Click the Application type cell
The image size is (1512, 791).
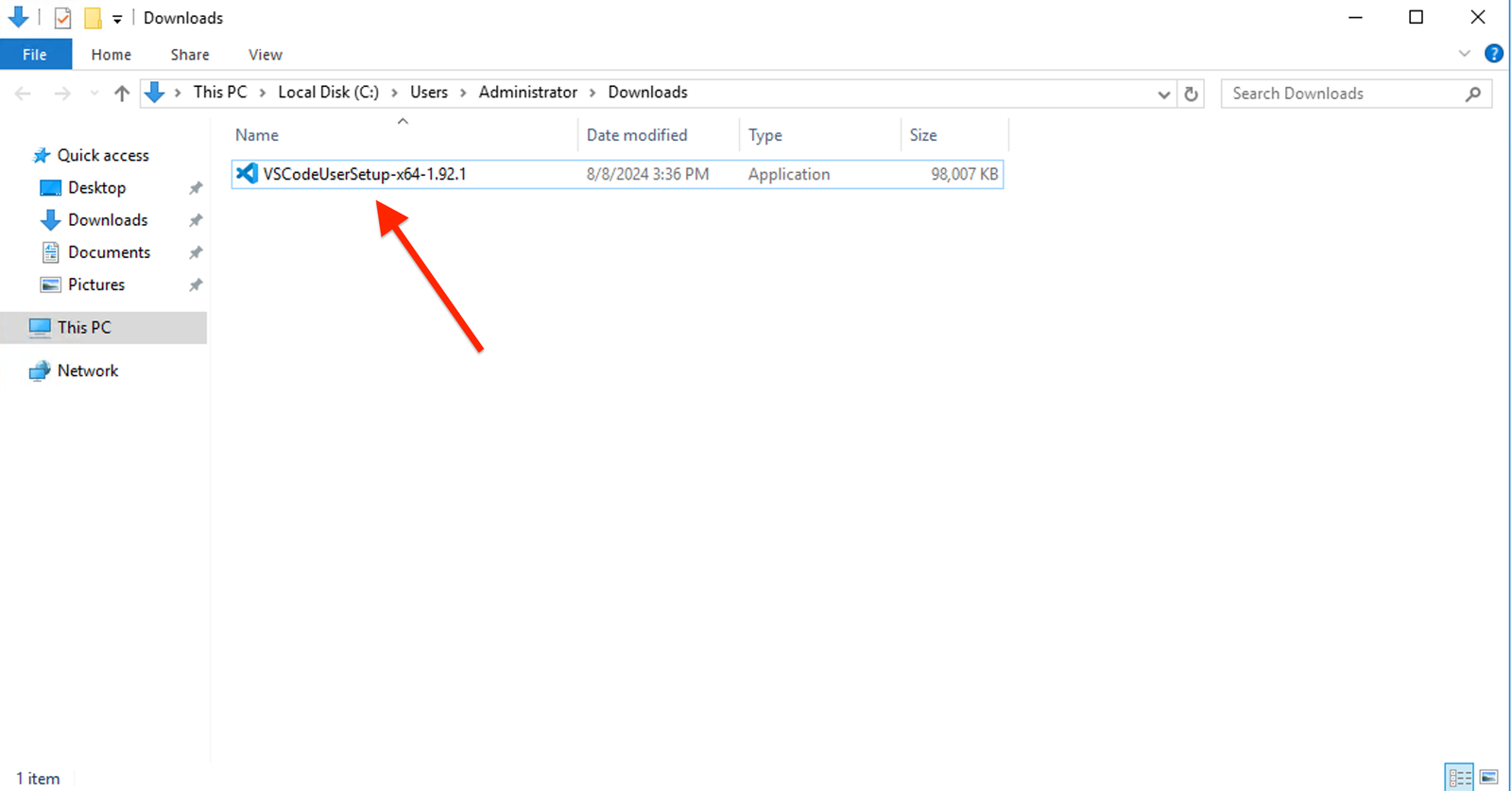pos(789,174)
